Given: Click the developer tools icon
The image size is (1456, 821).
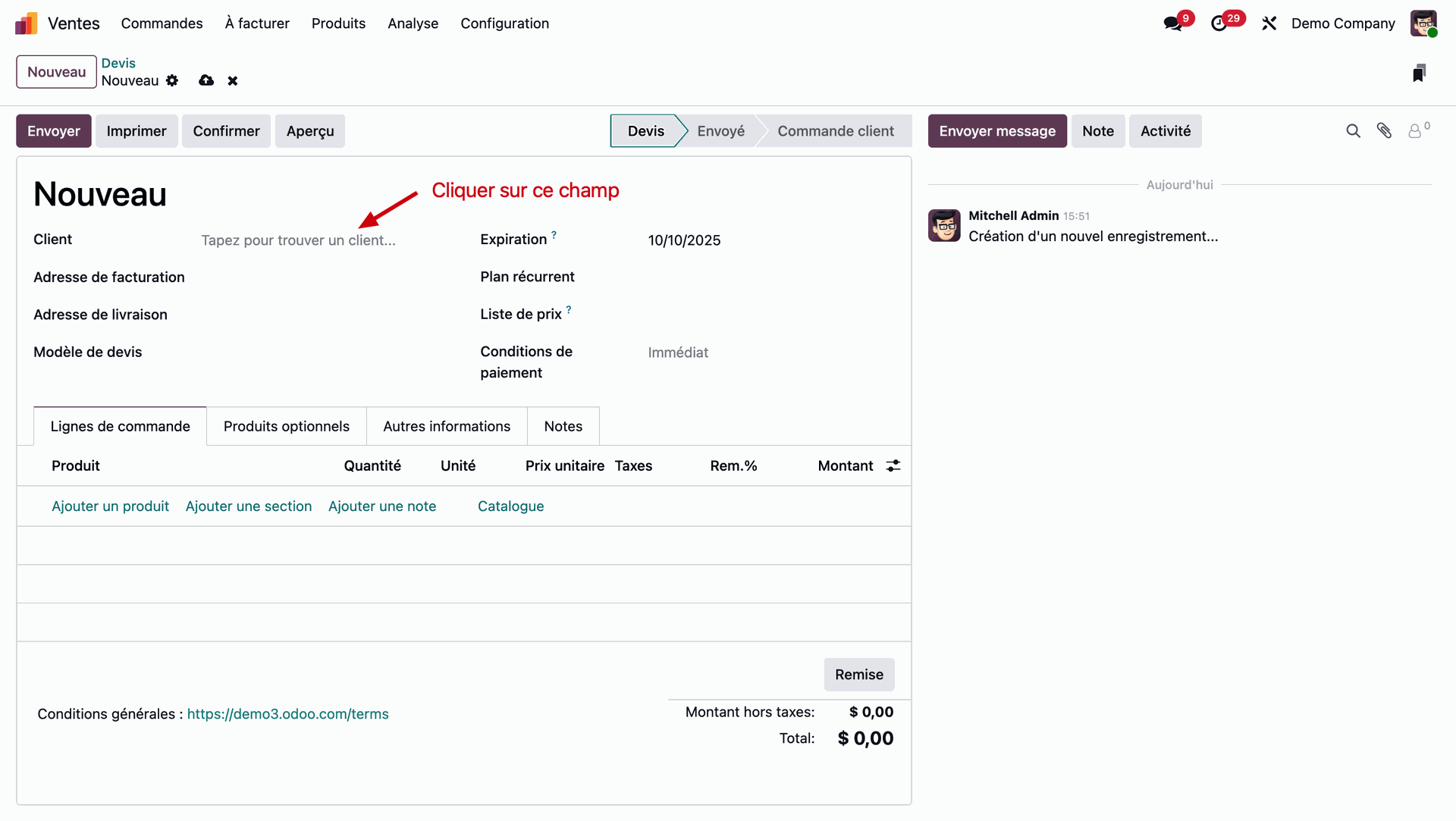Looking at the screenshot, I should click(1269, 24).
